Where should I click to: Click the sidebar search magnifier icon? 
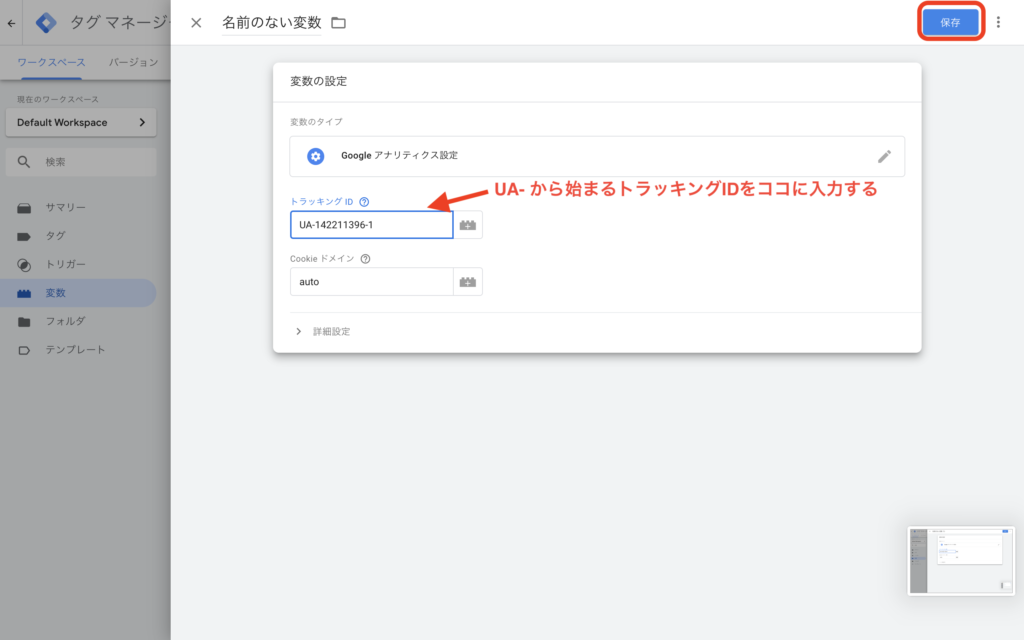[x=24, y=162]
